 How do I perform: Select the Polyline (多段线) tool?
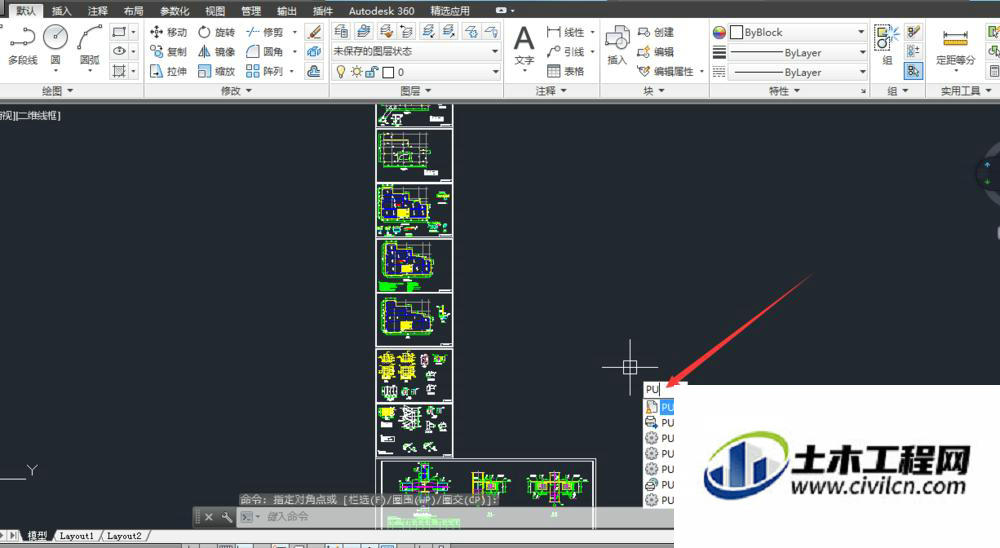tap(22, 45)
